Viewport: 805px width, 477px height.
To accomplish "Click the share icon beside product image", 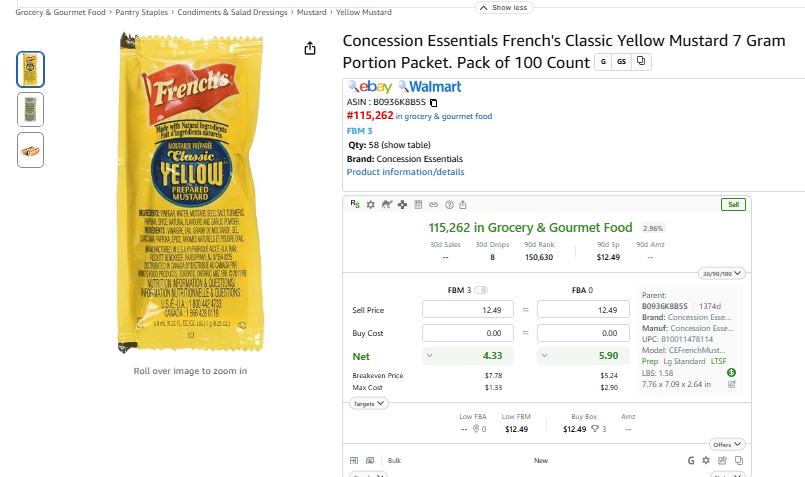I will (x=310, y=49).
